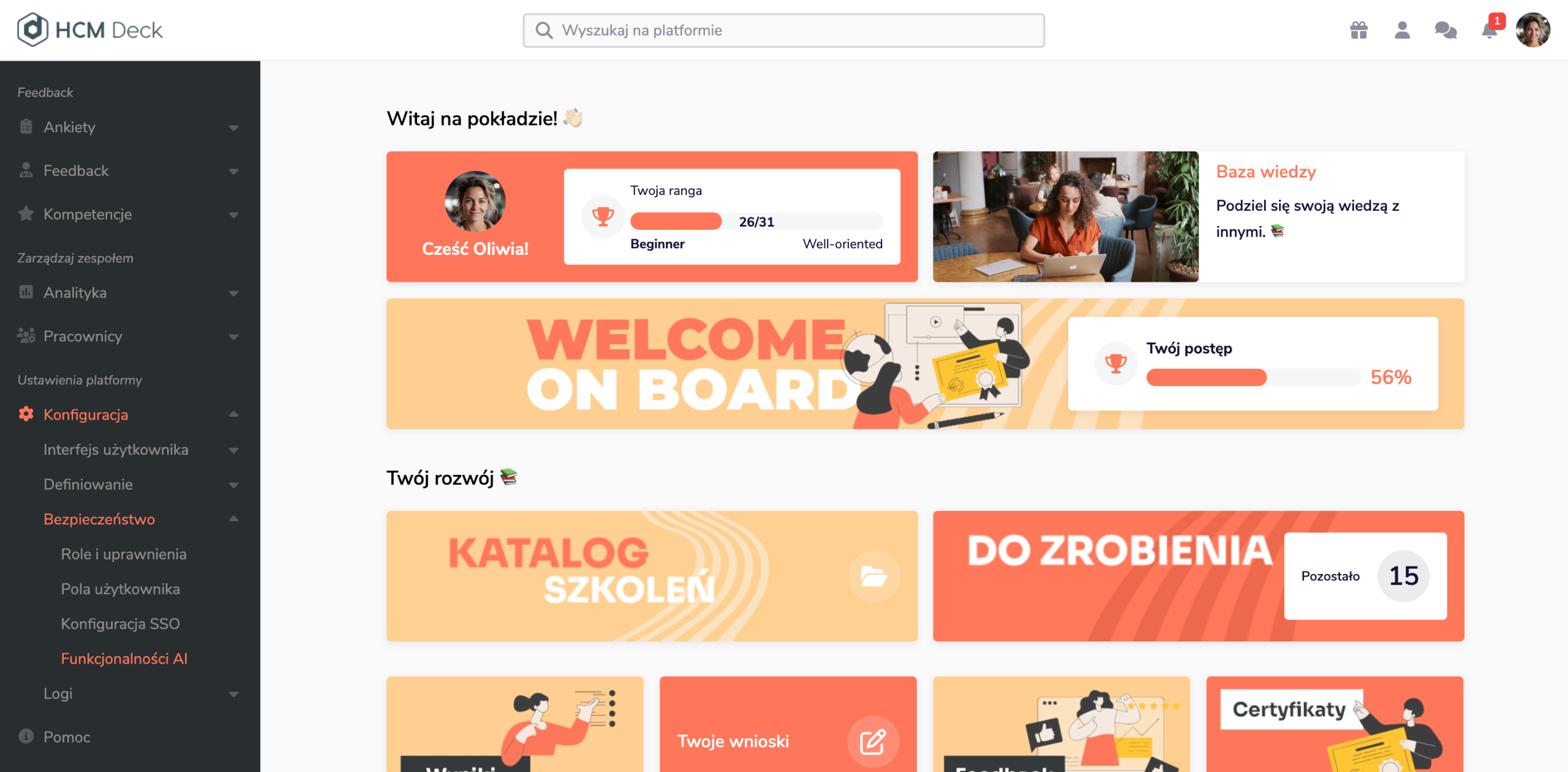This screenshot has height=772, width=1568.
Task: Expand the Kompetencje section
Action: [x=130, y=214]
